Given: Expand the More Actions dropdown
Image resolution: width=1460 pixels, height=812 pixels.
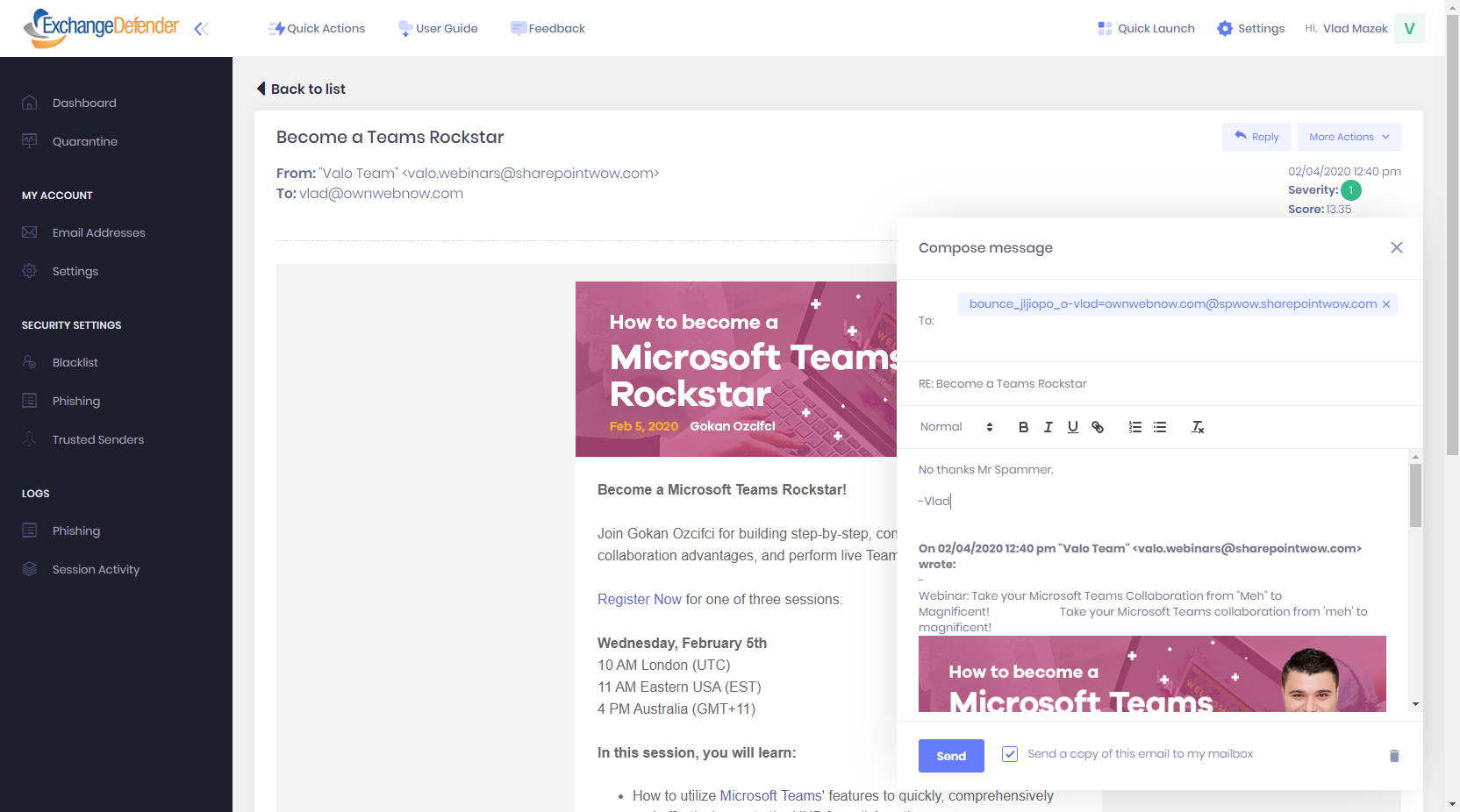Looking at the screenshot, I should [1349, 137].
